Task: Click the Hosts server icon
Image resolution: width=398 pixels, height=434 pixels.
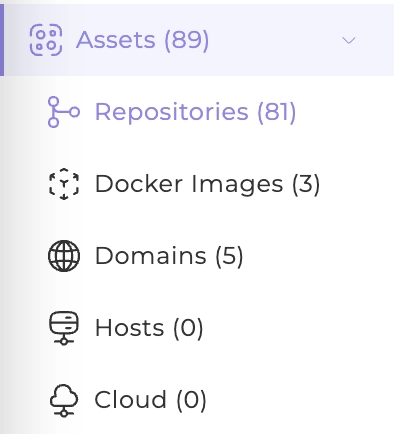Action: (x=64, y=328)
